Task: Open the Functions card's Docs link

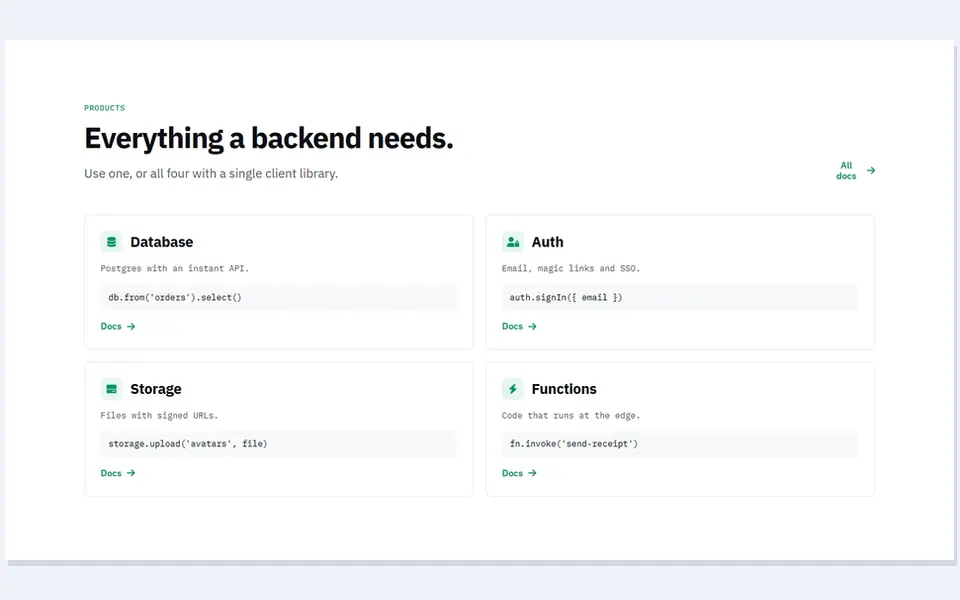Action: 519,473
